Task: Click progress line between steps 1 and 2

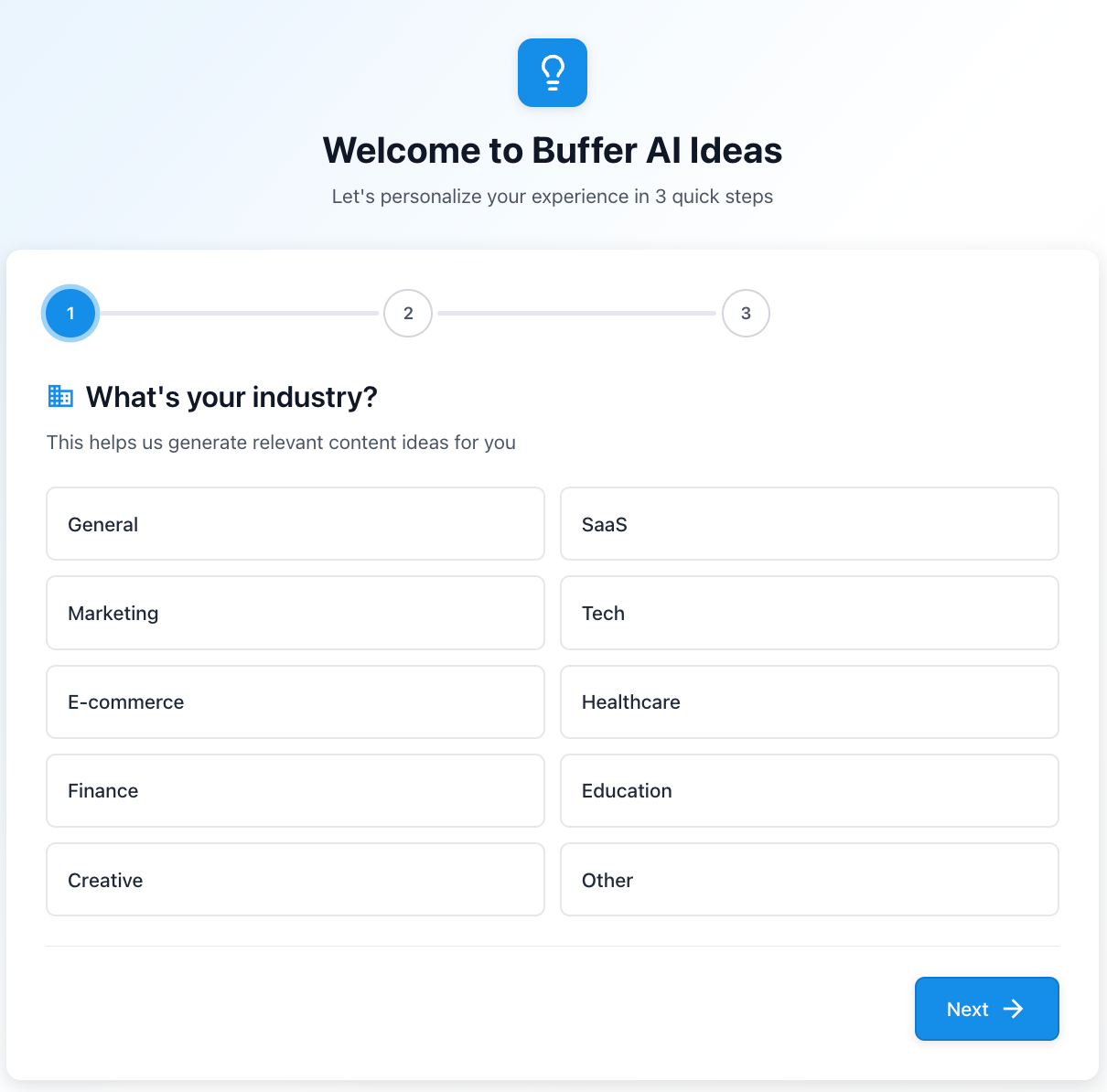Action: click(x=240, y=314)
